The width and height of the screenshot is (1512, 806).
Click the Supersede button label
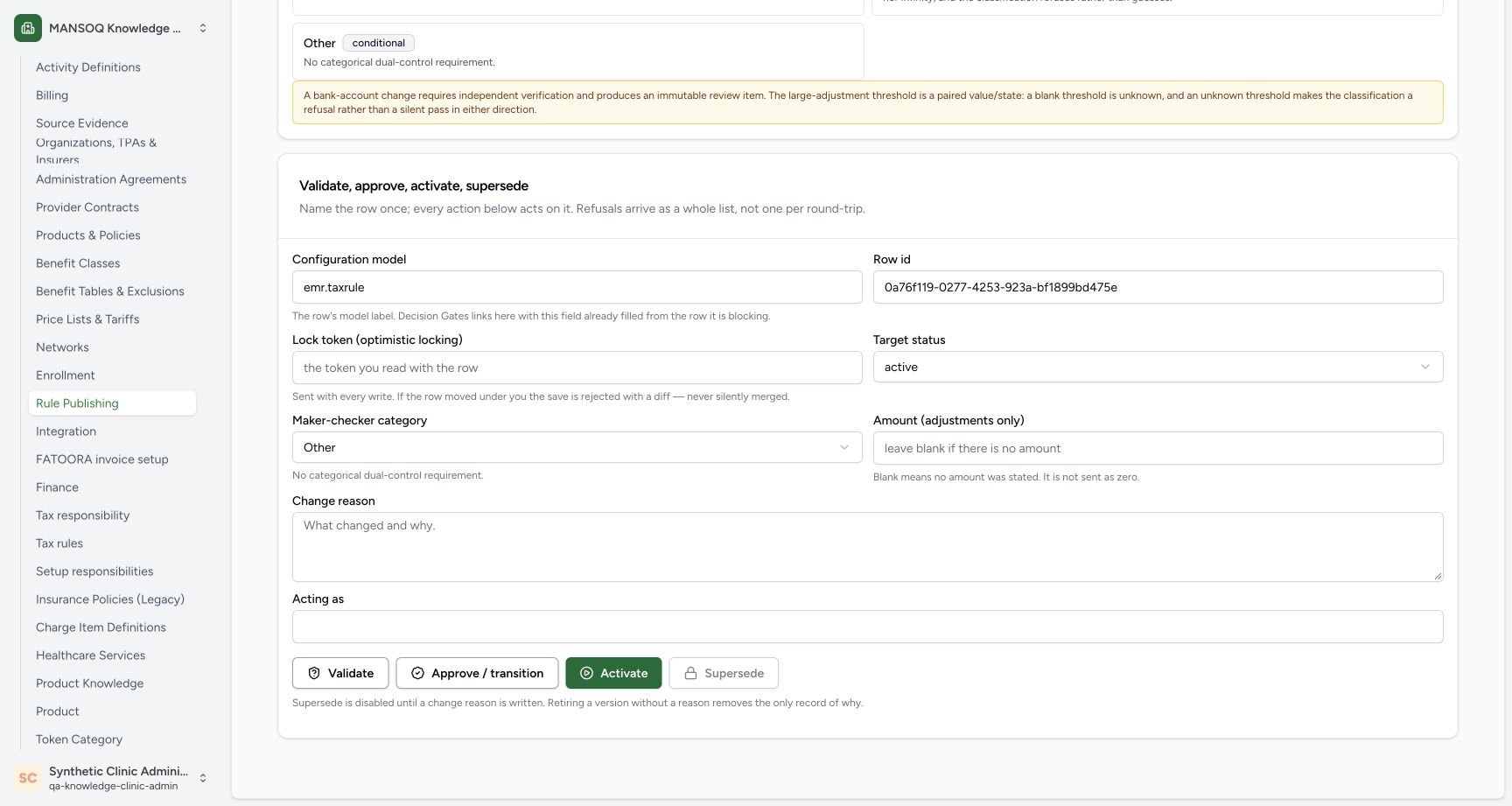tap(734, 673)
